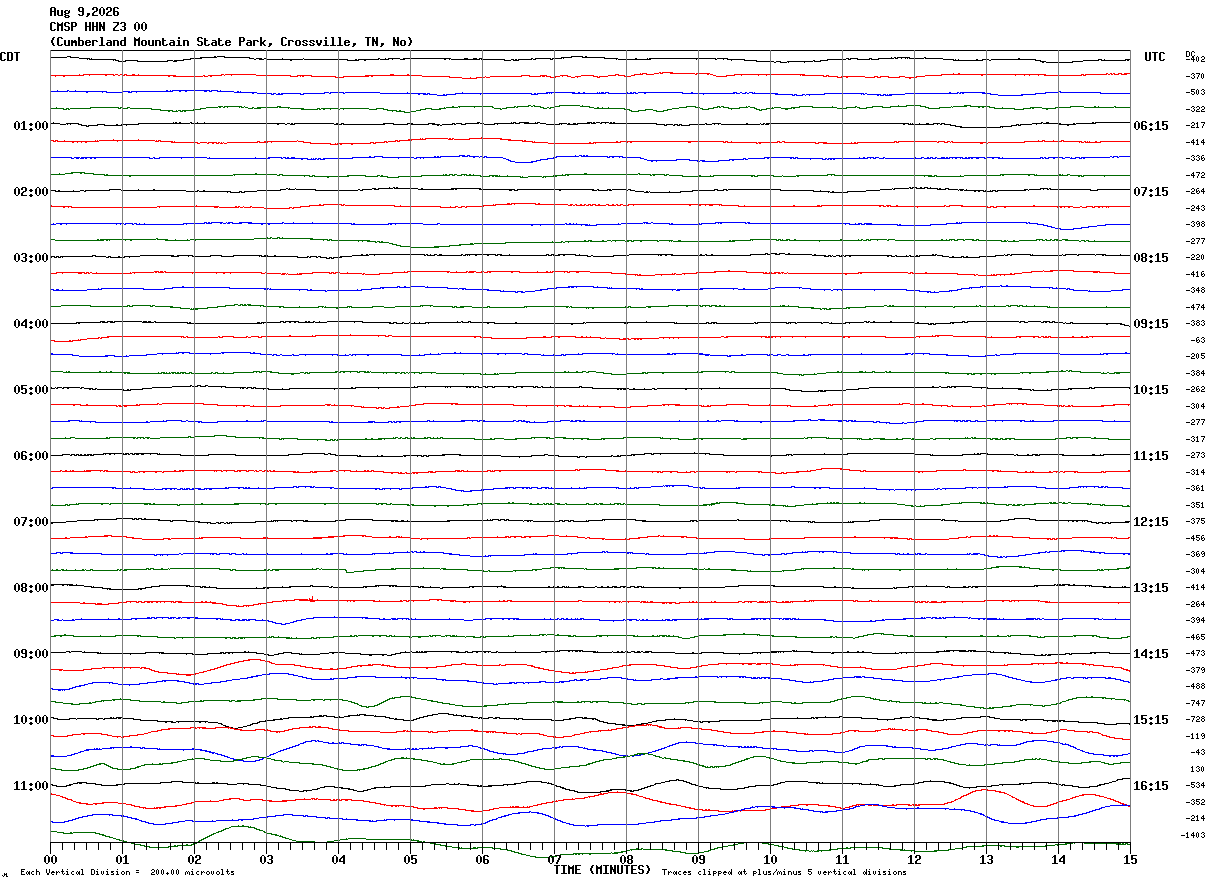This screenshot has width=1210, height=886.
Task: Select the station header 'CMSP HHN Z3 00'
Action: tap(98, 27)
